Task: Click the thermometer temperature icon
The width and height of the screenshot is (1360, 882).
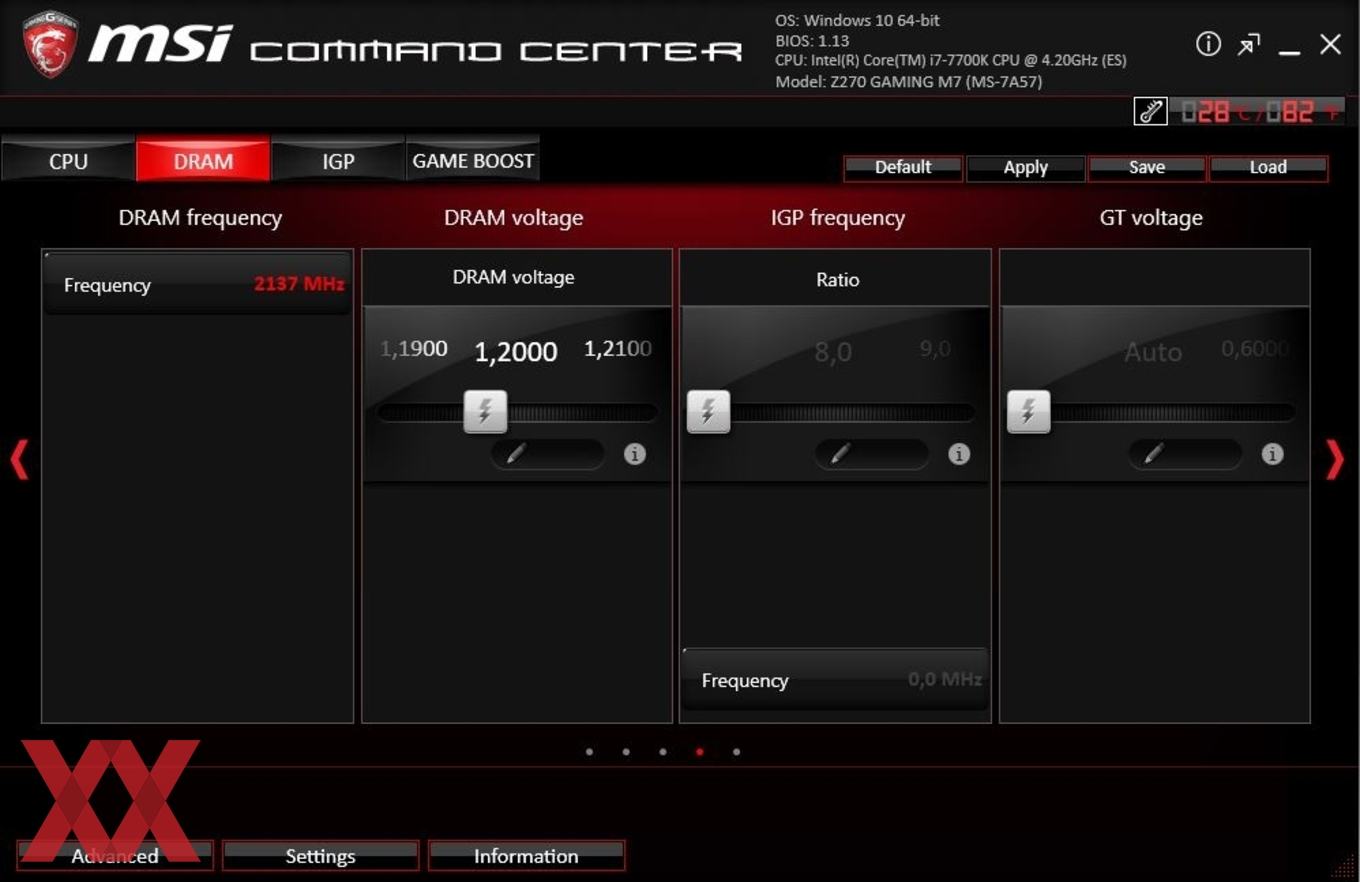Action: (1150, 111)
